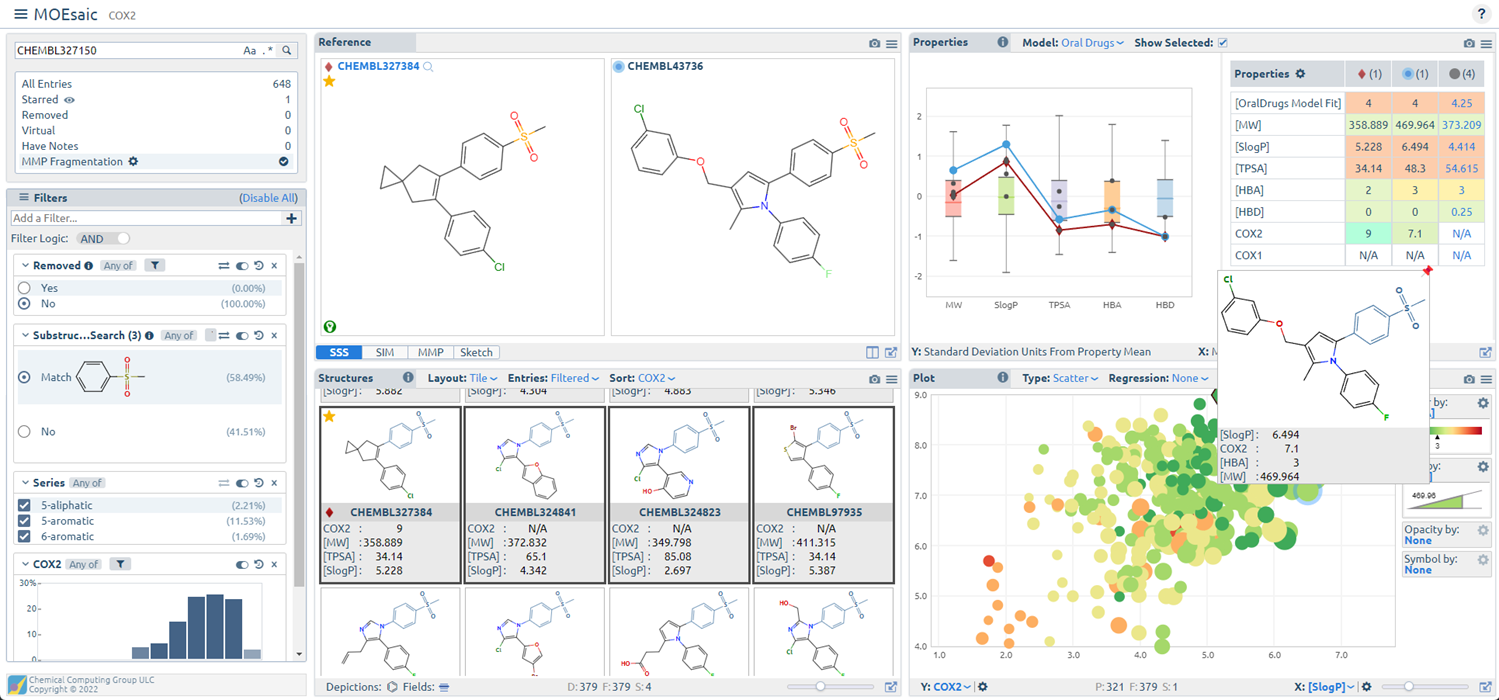Open Properties table gear settings
This screenshot has width=1499, height=700.
[x=1300, y=74]
